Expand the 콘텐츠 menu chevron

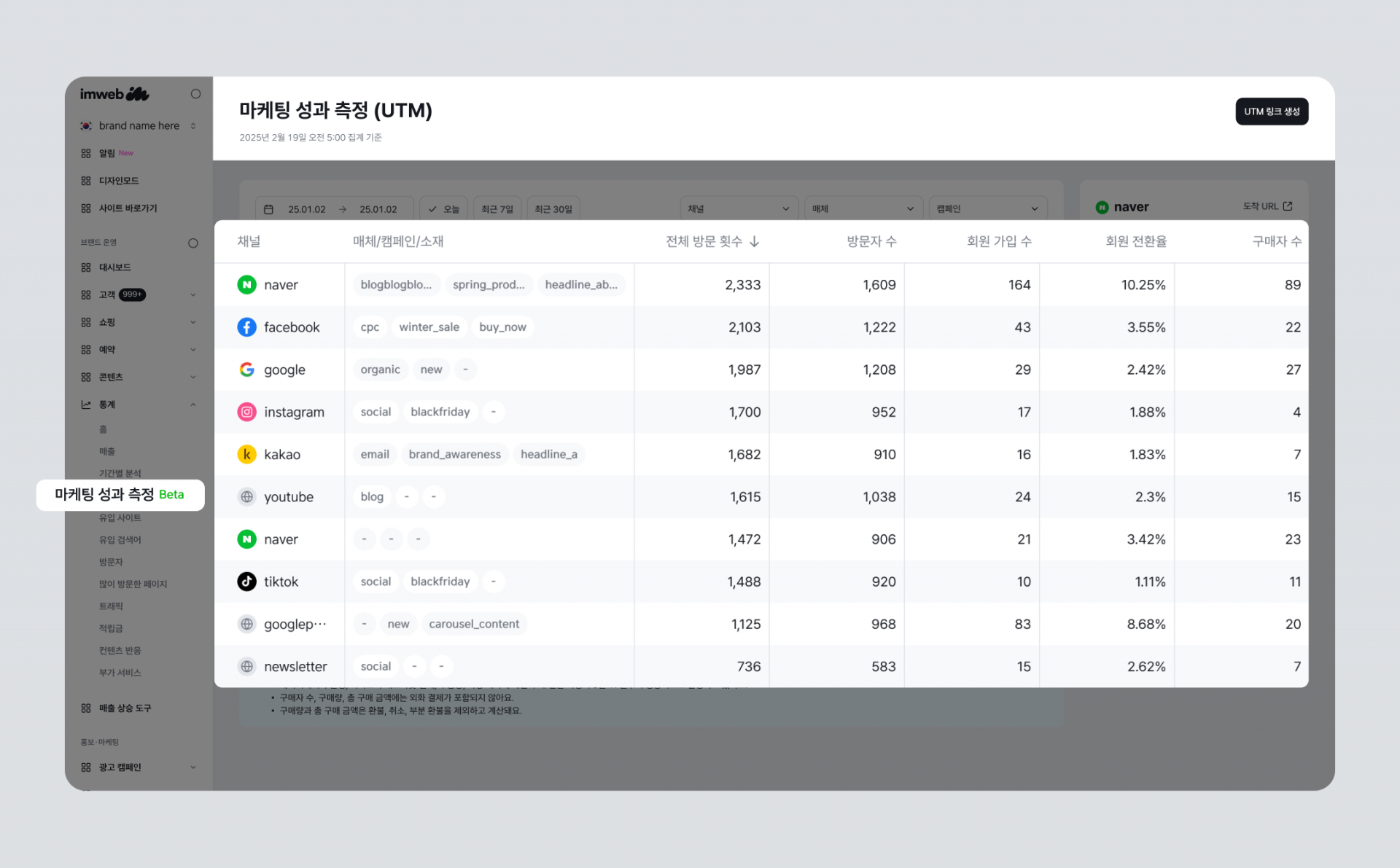[x=193, y=378]
